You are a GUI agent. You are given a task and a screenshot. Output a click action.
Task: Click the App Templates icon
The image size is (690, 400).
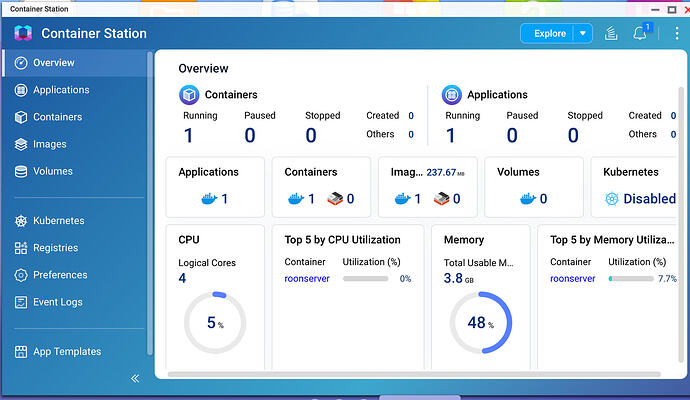click(21, 352)
